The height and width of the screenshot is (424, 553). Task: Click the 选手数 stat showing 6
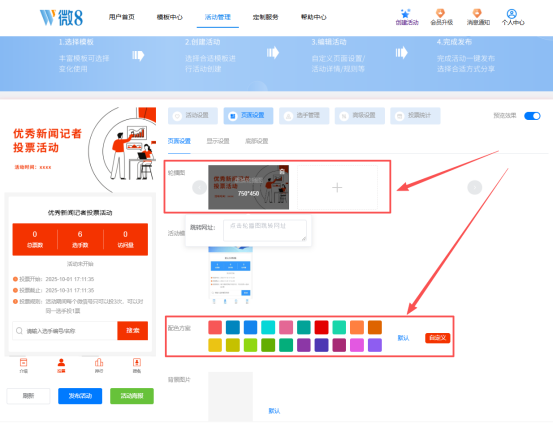(80, 239)
